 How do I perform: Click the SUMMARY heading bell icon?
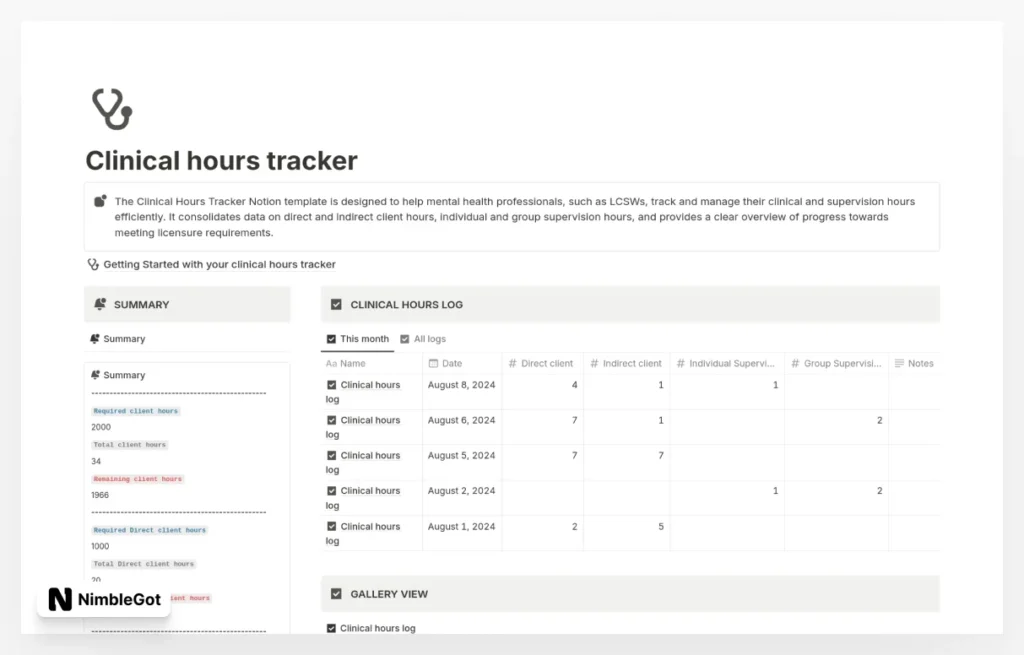(x=100, y=305)
